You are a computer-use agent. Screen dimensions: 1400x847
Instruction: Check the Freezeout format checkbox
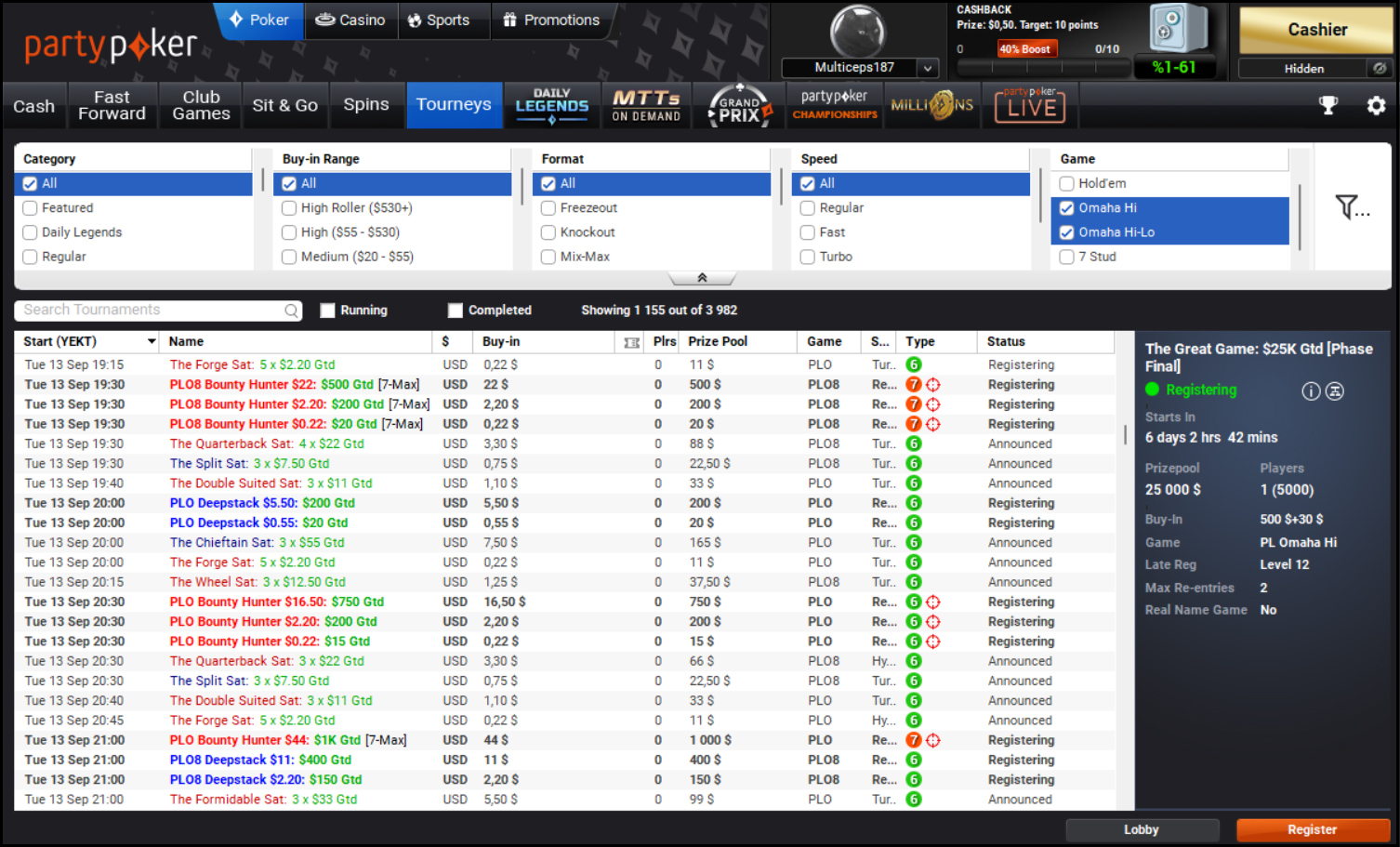click(x=548, y=208)
